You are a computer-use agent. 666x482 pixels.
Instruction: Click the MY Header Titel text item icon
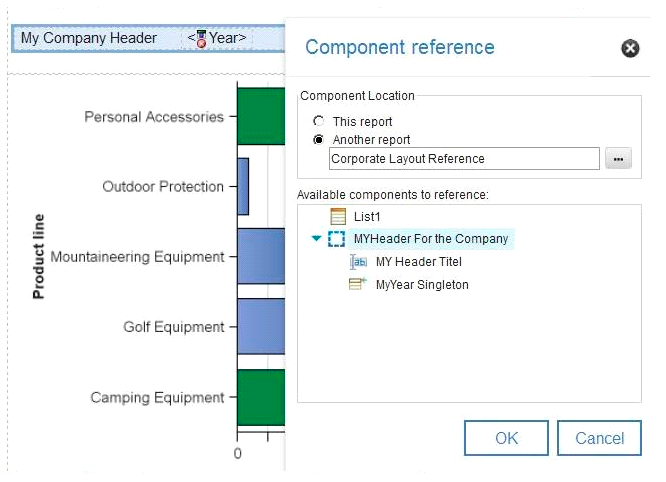(x=359, y=262)
